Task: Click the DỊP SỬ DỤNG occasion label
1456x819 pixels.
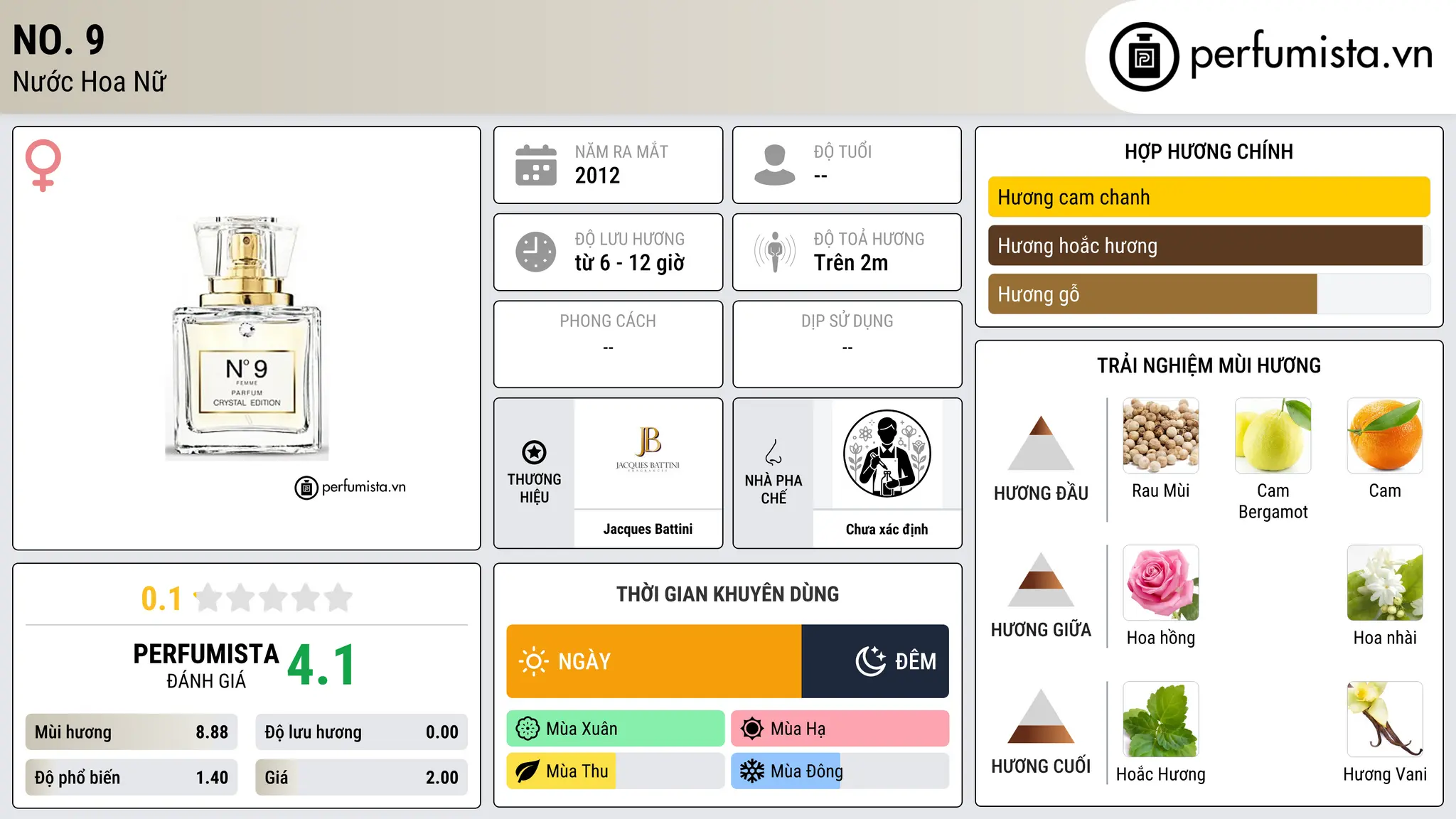Action: (x=847, y=321)
